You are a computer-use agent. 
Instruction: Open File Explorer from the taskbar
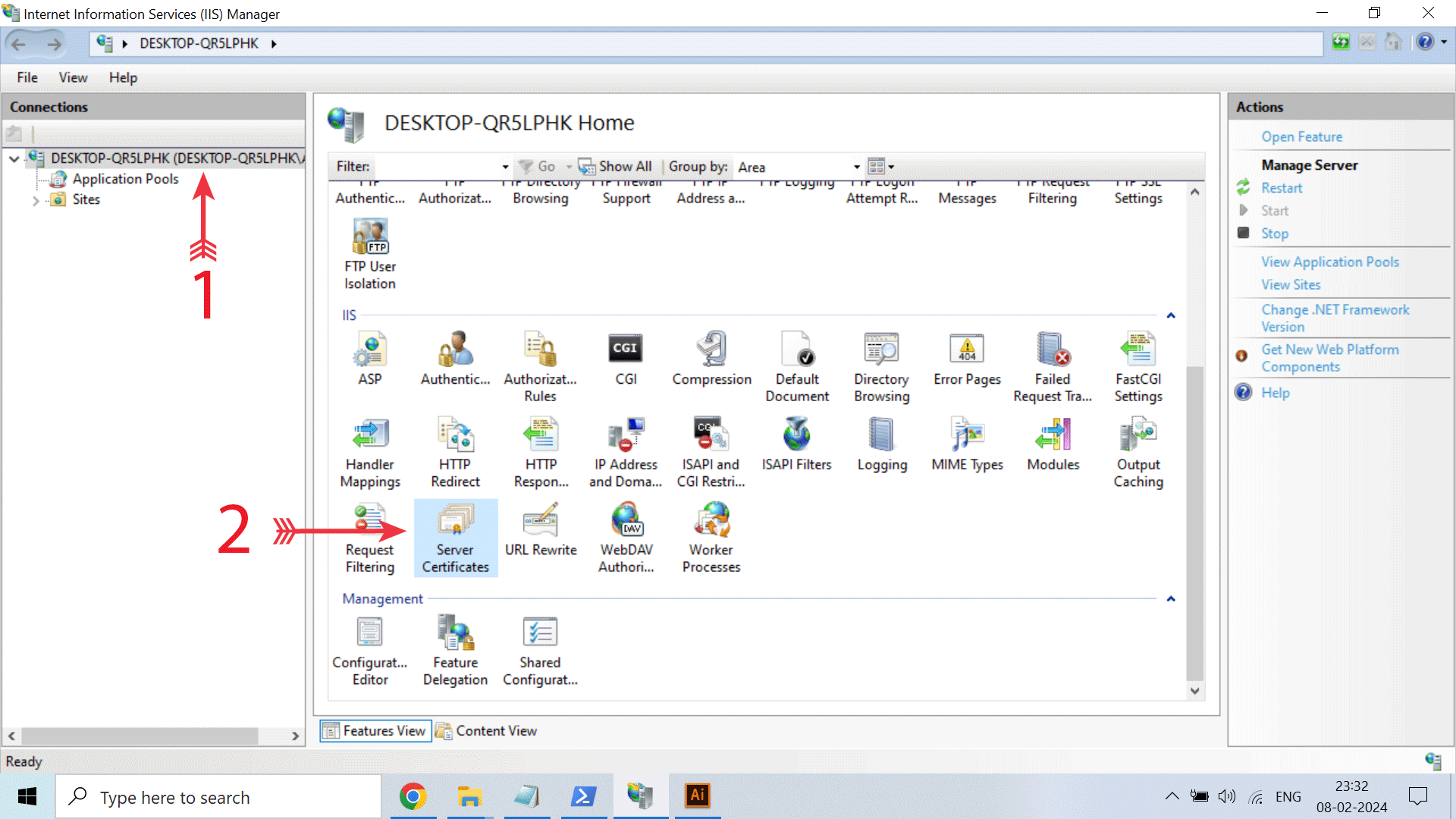pyautogui.click(x=469, y=796)
